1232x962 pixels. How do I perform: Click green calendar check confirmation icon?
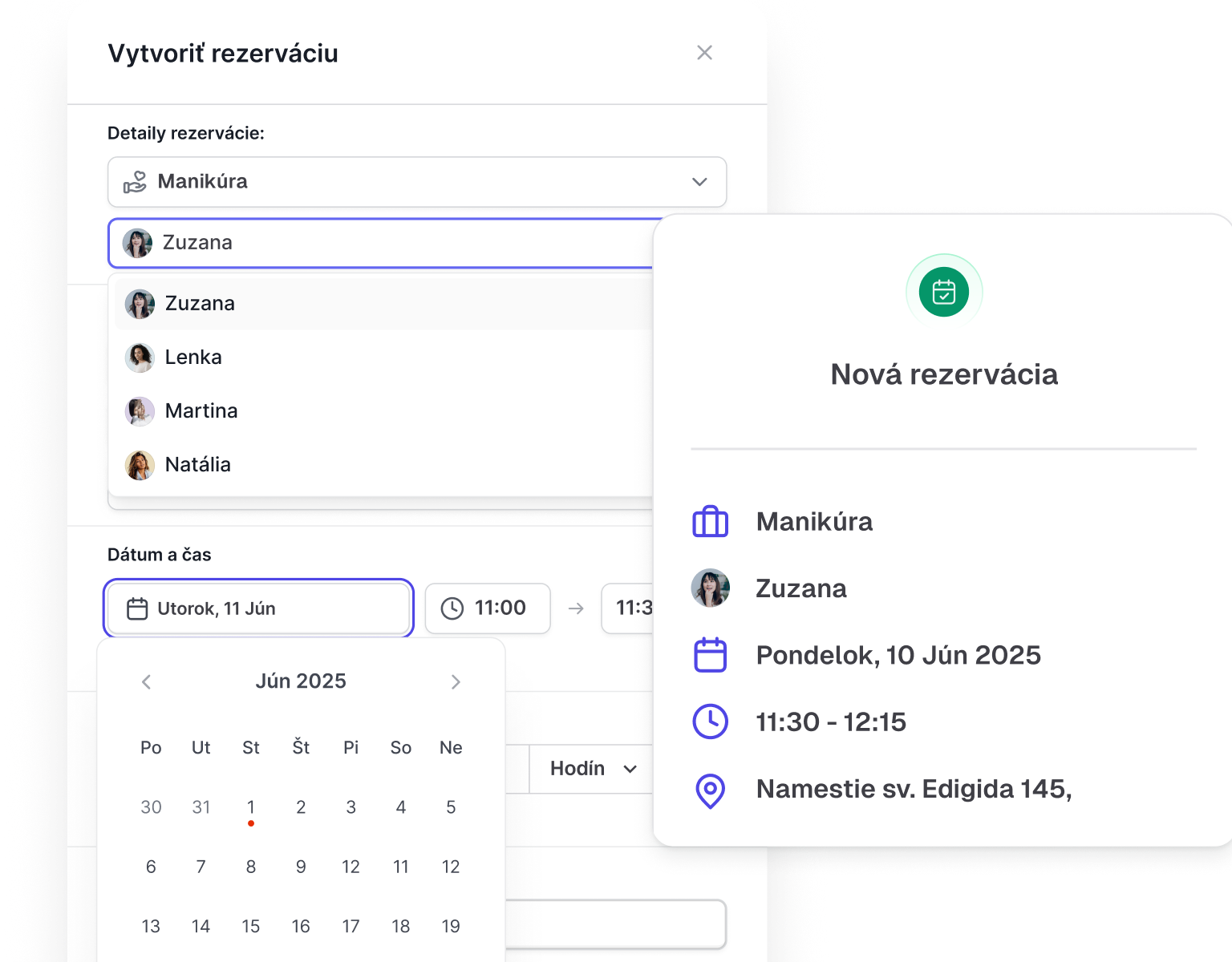944,292
